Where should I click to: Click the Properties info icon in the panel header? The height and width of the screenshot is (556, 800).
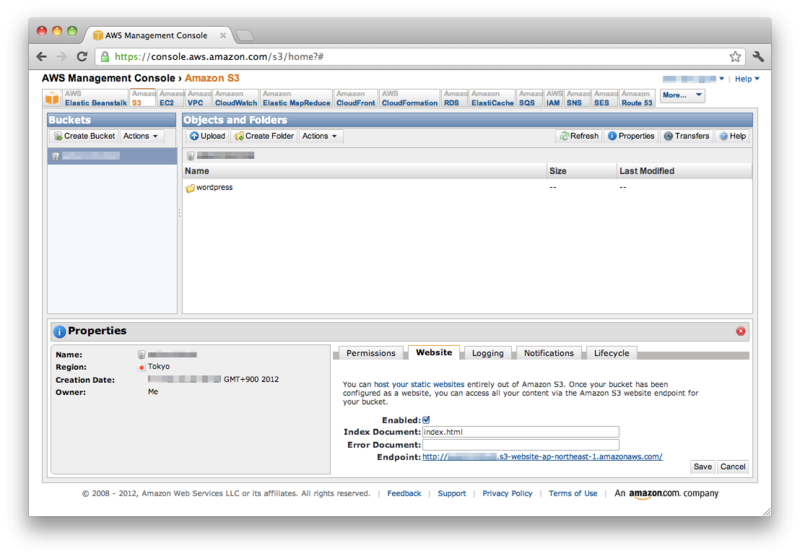pyautogui.click(x=59, y=332)
